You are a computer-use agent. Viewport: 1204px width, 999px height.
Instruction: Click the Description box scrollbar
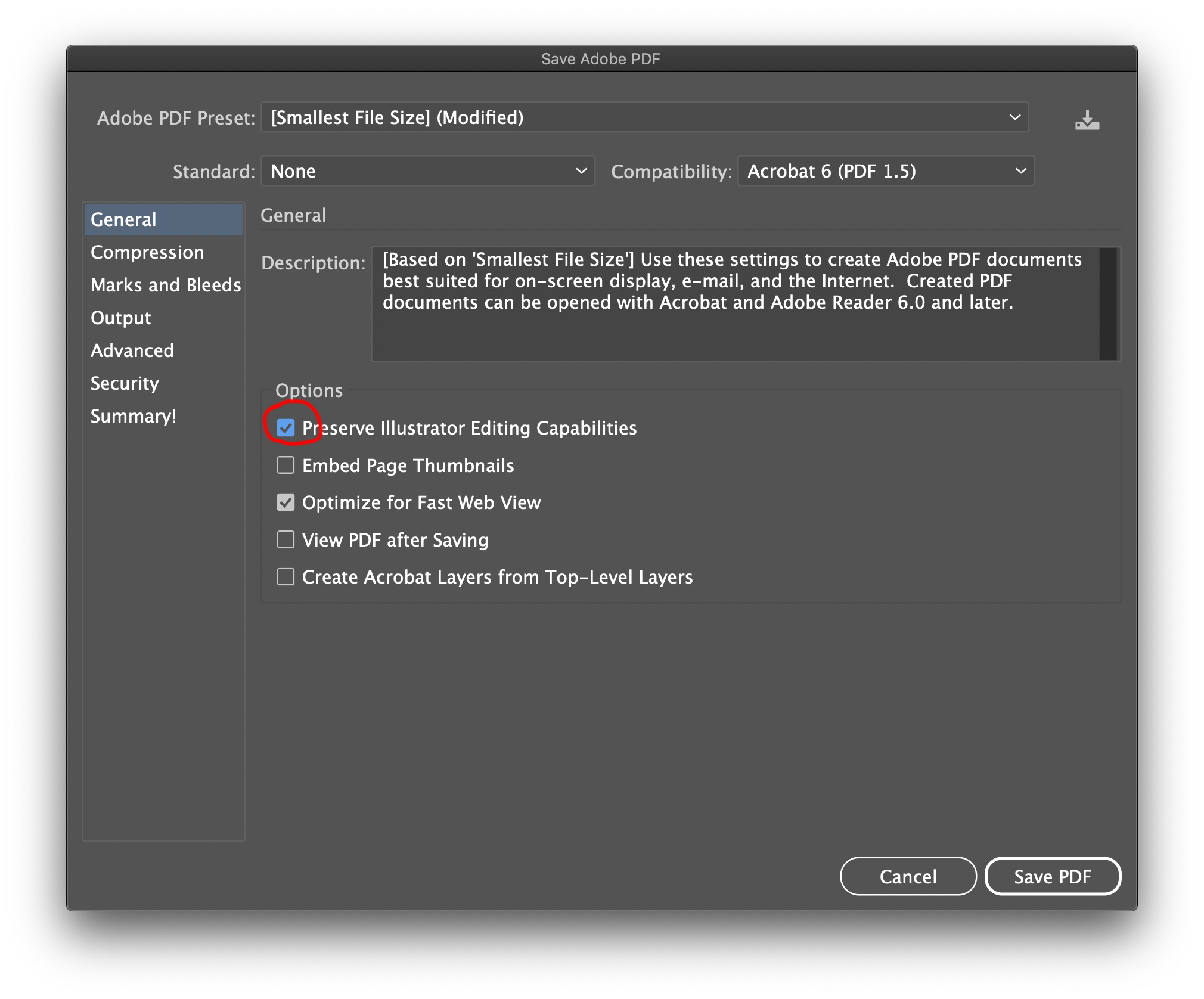click(x=1108, y=303)
